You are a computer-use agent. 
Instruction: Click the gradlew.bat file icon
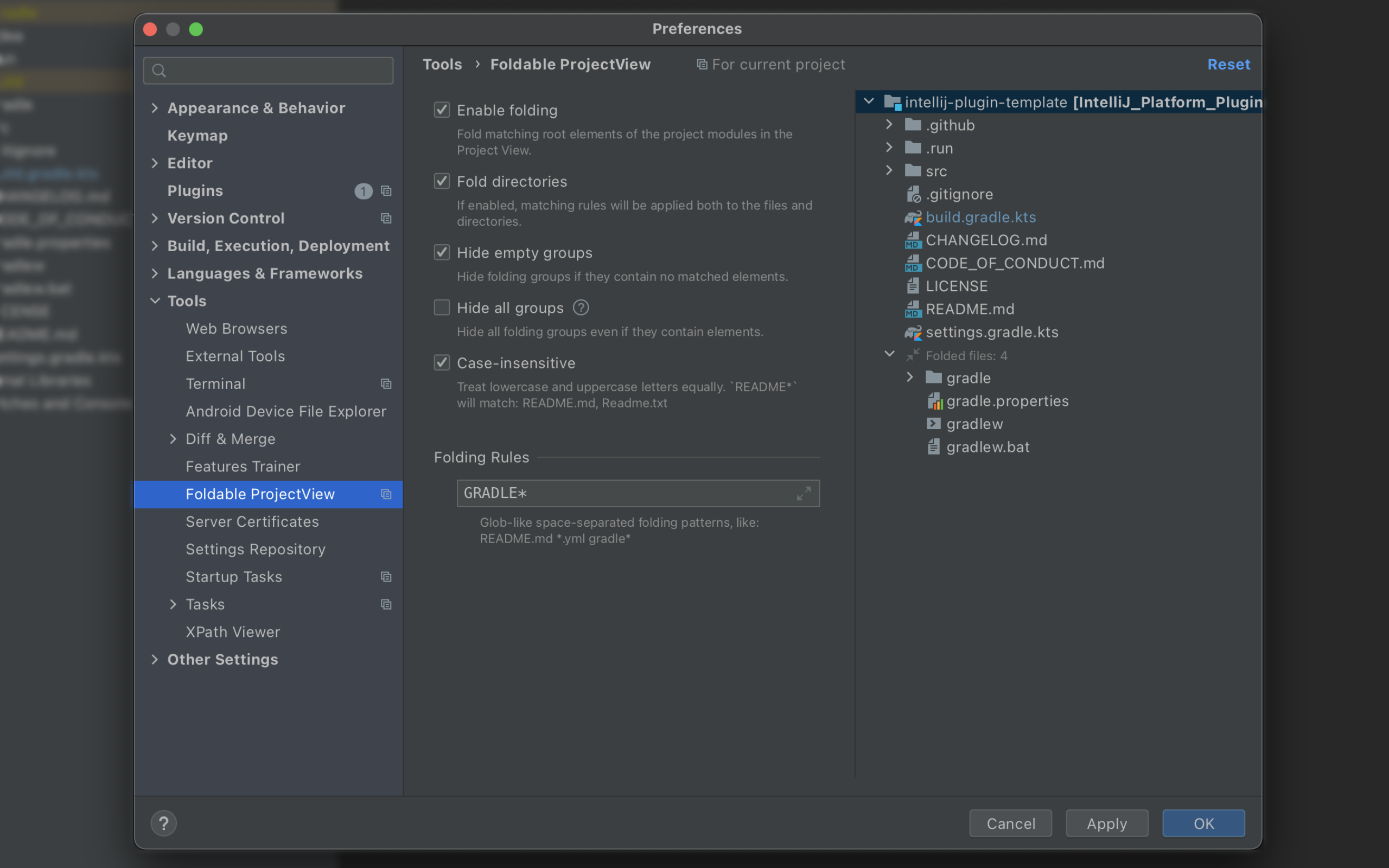click(932, 446)
